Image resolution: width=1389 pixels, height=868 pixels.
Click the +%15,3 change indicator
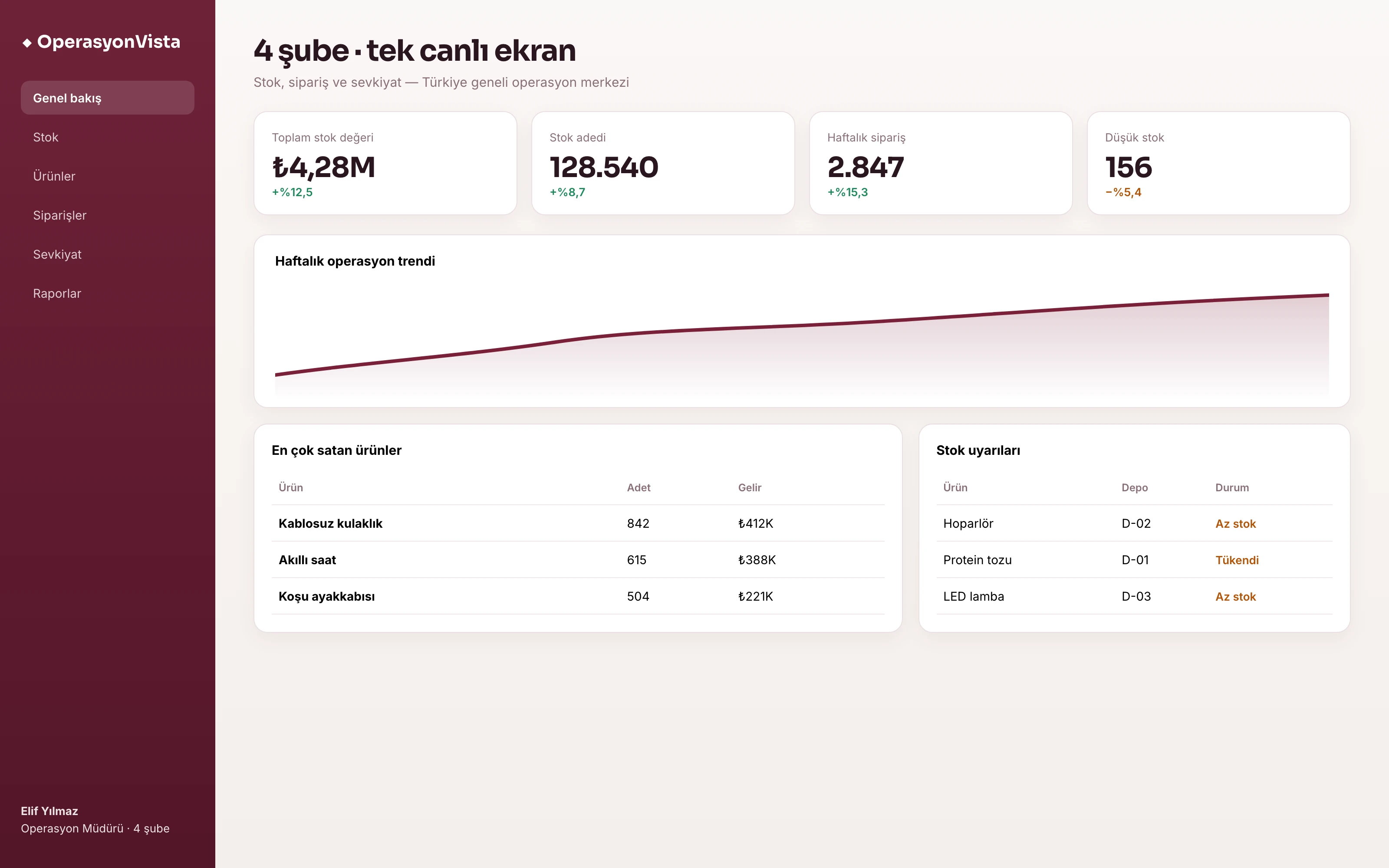(848, 192)
